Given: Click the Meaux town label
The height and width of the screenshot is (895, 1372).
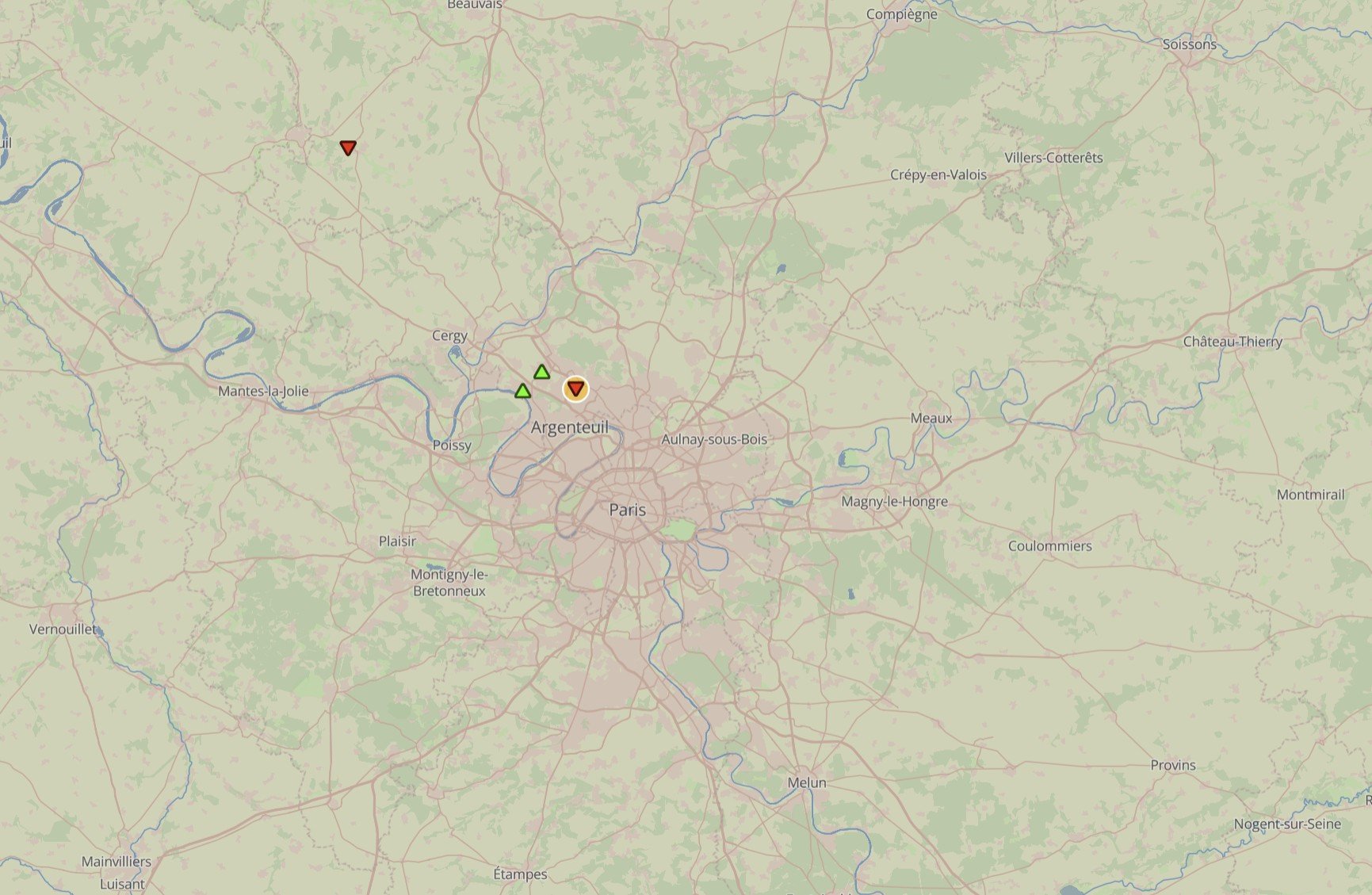Looking at the screenshot, I should click(931, 418).
